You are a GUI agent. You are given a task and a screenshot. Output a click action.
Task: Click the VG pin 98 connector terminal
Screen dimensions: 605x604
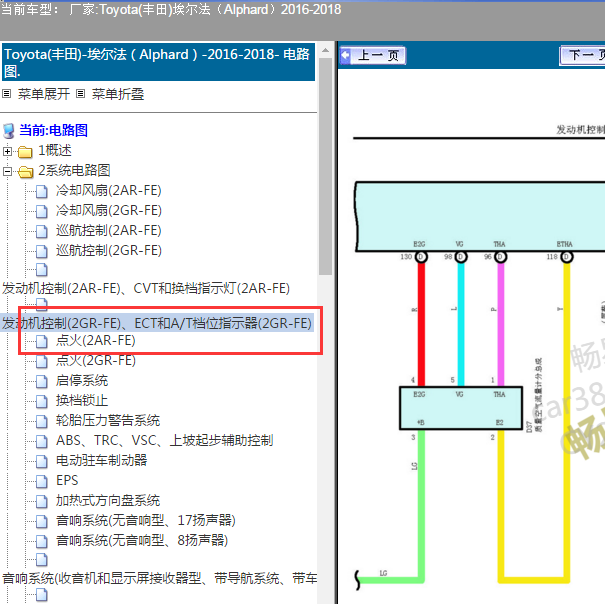pyautogui.click(x=461, y=257)
